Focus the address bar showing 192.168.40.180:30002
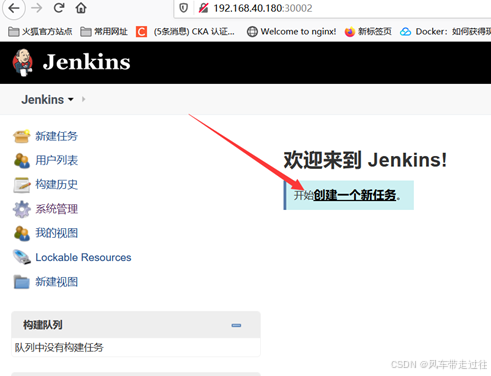491x376 pixels. [333, 8]
